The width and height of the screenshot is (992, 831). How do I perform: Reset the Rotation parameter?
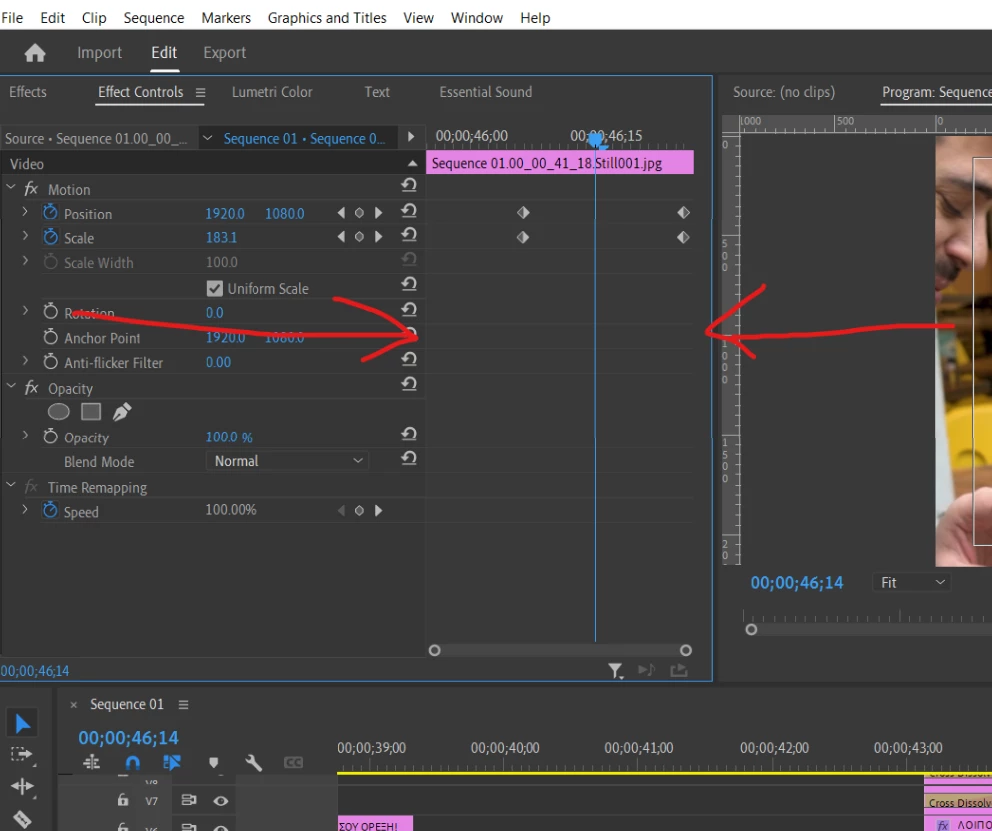[x=409, y=309]
